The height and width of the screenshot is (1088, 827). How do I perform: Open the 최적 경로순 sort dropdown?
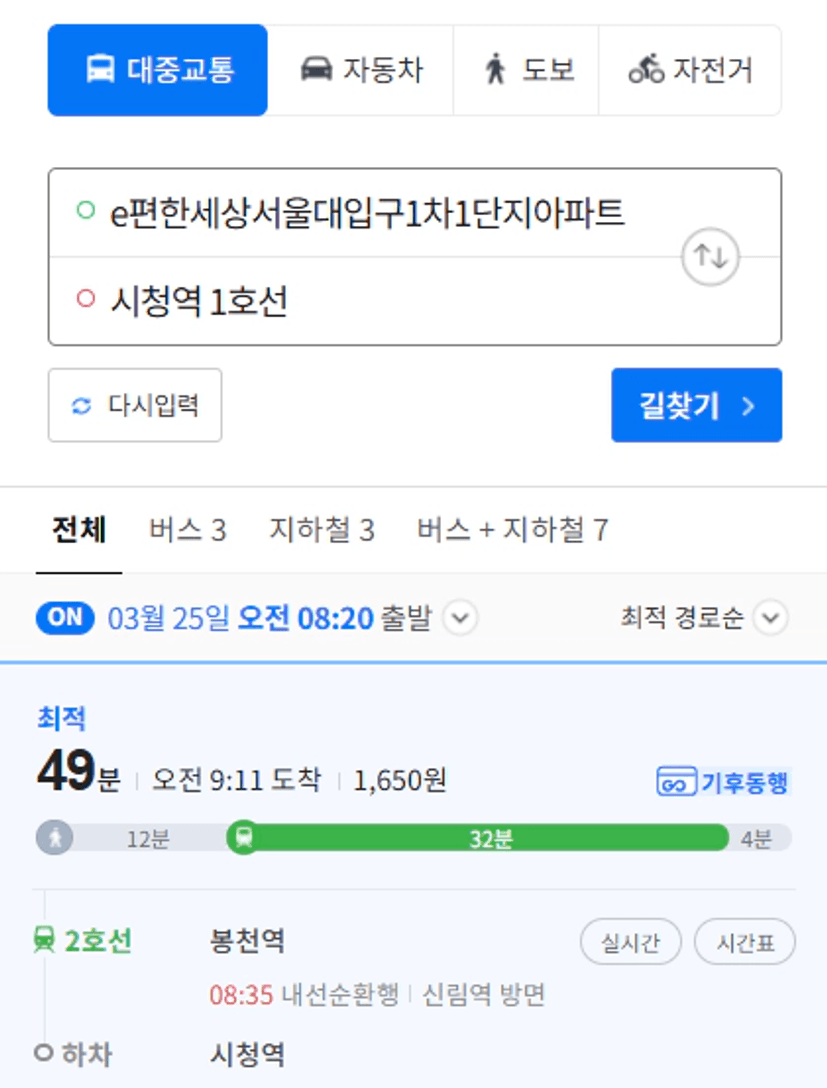pyautogui.click(x=704, y=618)
